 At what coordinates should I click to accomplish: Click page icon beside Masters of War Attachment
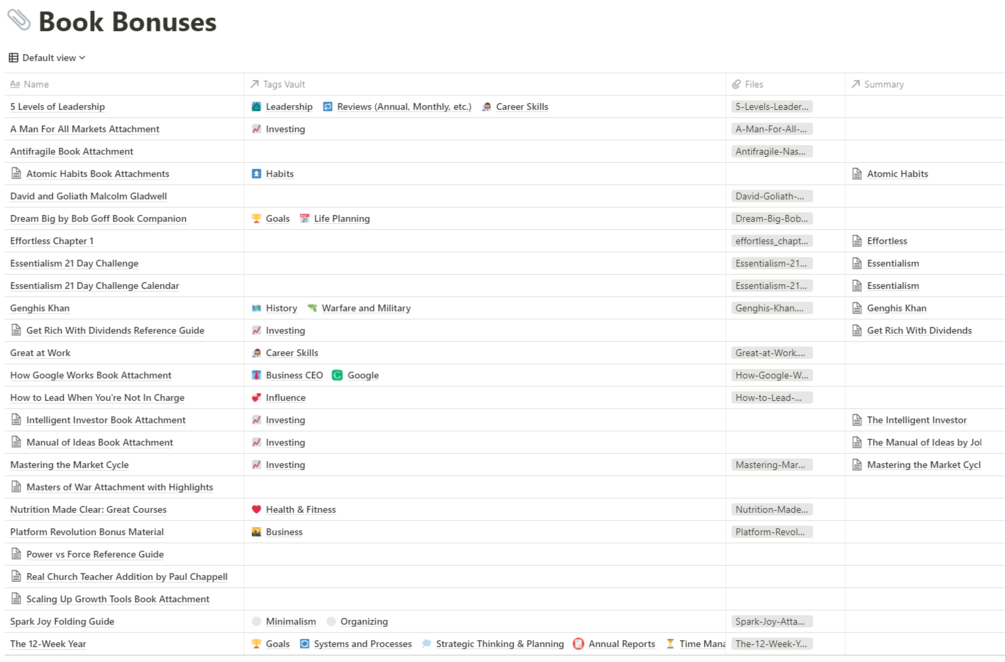[17, 487]
